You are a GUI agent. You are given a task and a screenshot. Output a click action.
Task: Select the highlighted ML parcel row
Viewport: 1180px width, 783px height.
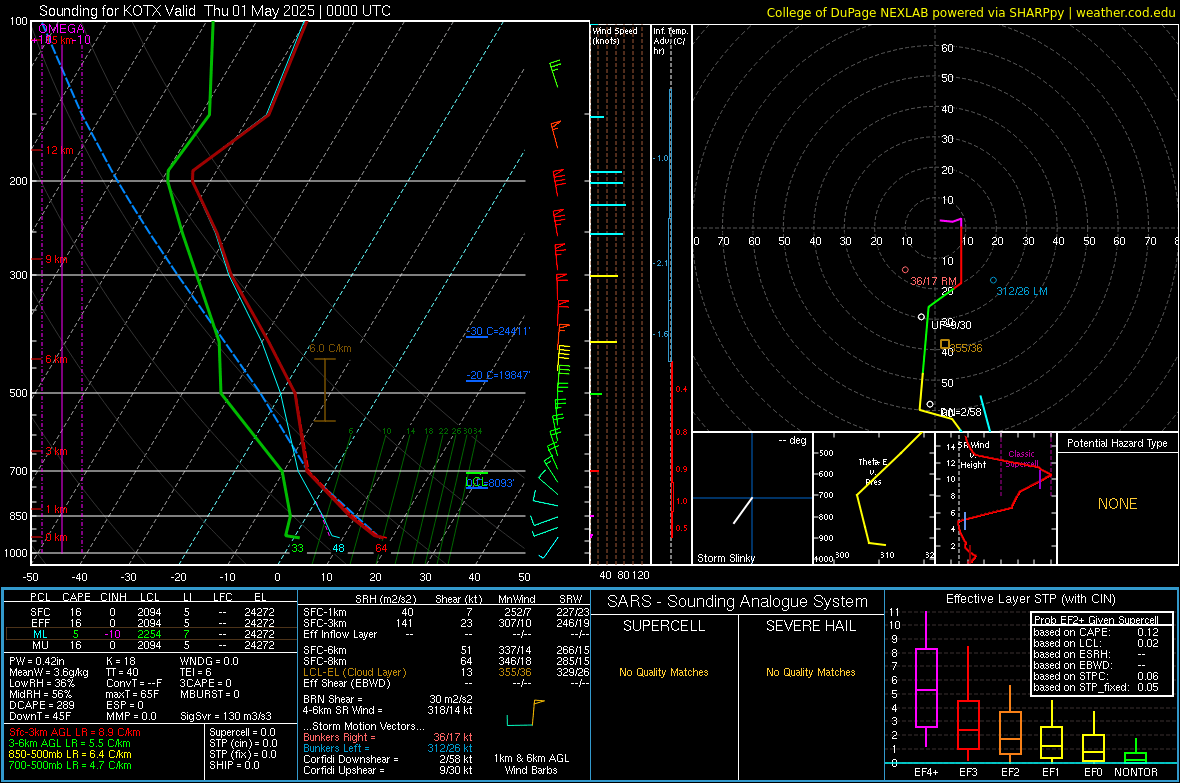150,635
